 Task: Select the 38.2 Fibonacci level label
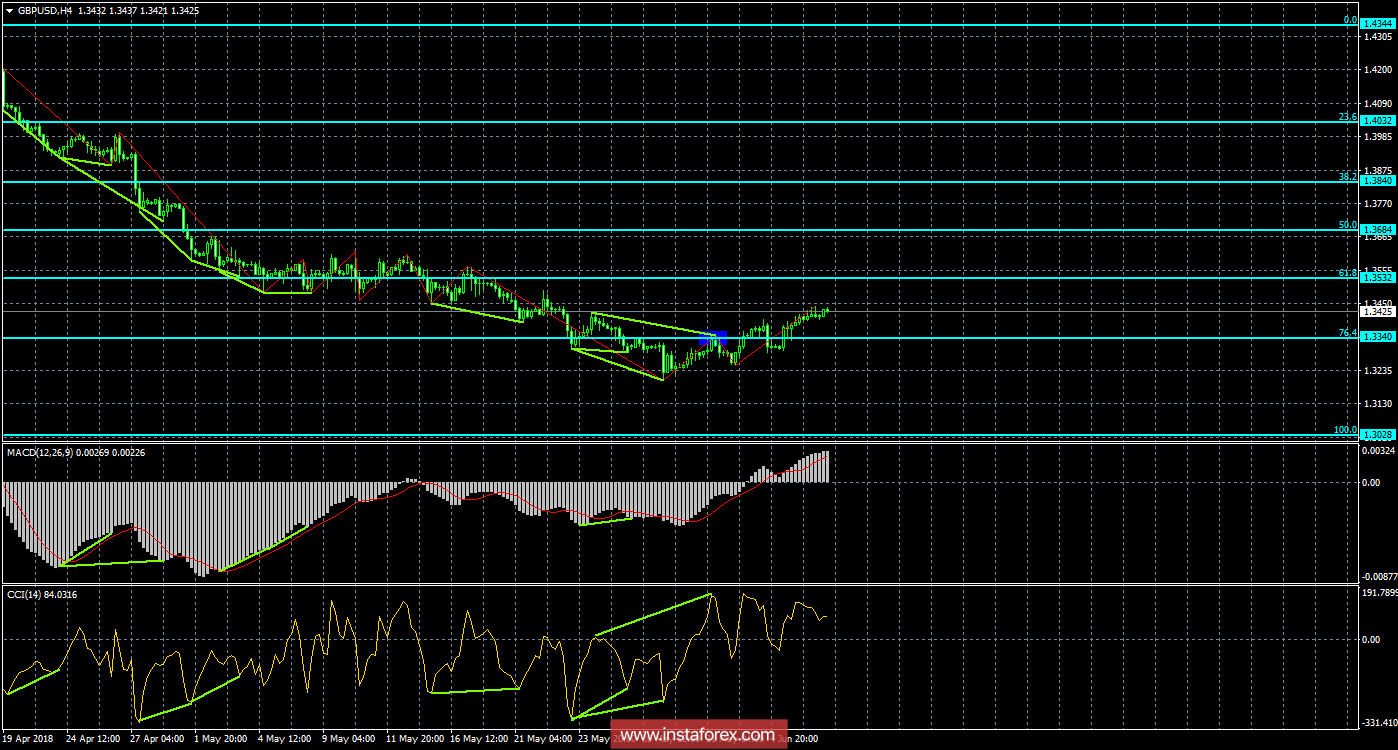click(x=1348, y=177)
